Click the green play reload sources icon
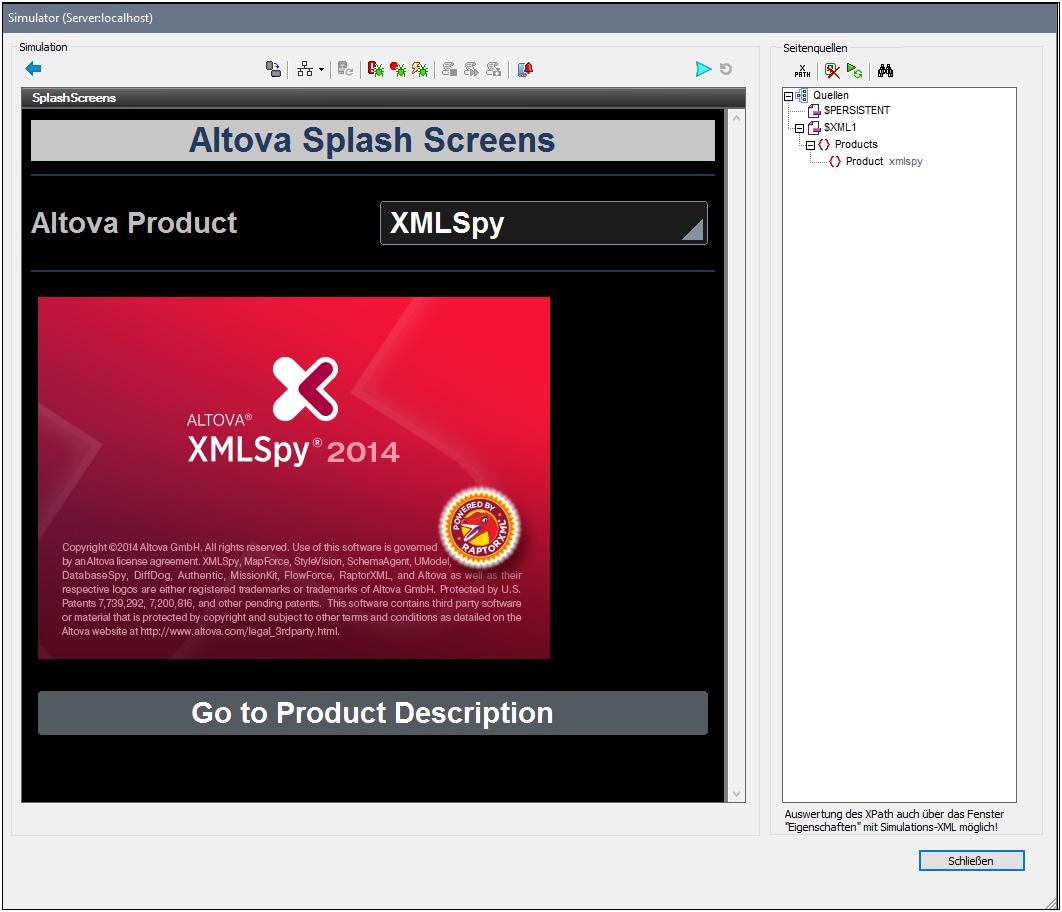The width and height of the screenshot is (1062, 912). point(855,71)
